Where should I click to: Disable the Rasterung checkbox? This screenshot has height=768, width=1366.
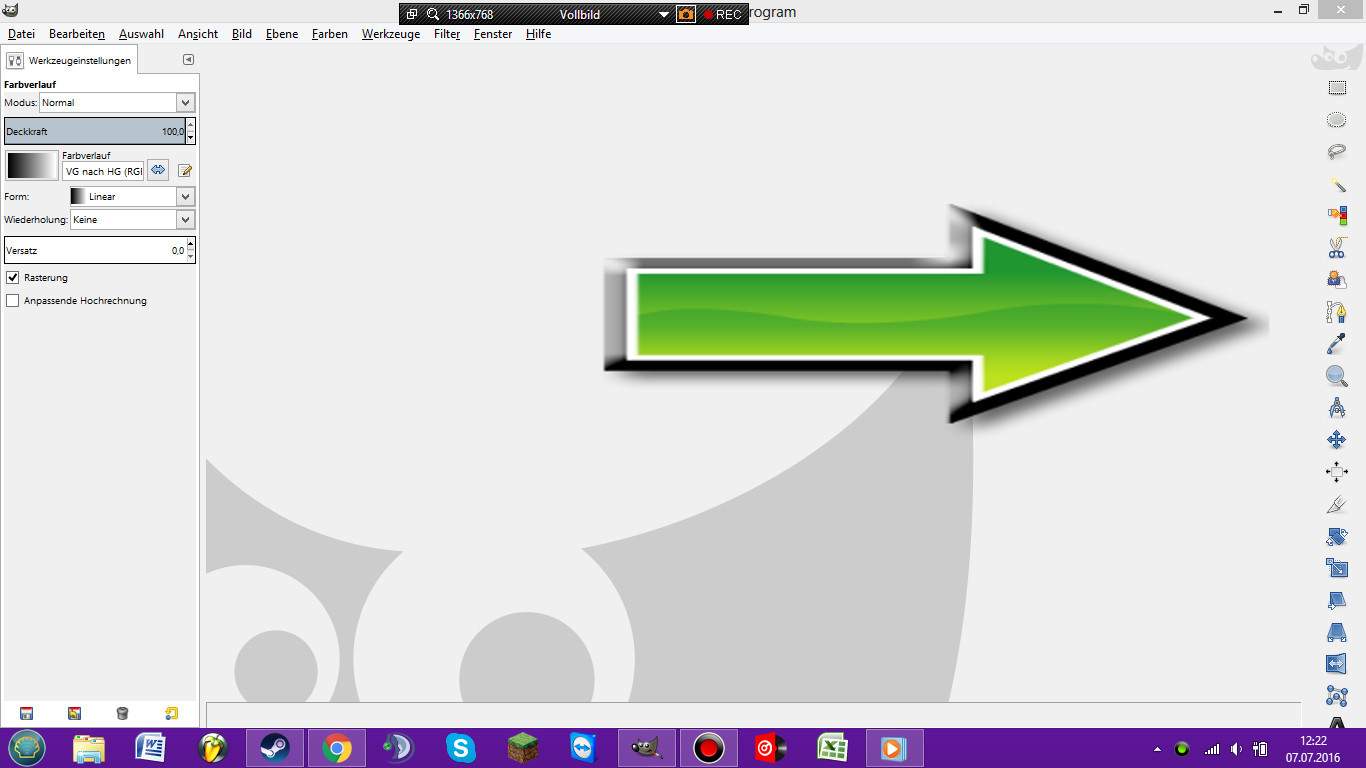click(13, 277)
